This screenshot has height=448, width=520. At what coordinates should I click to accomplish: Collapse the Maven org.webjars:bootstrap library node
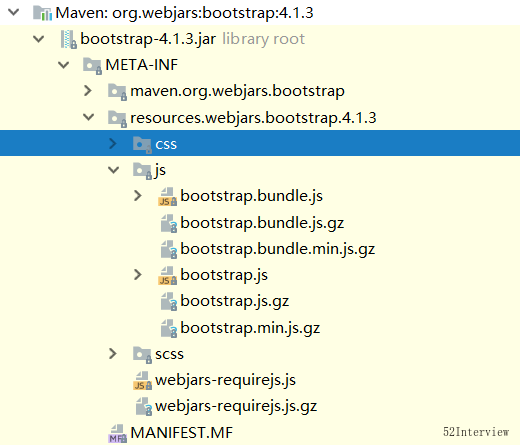[14, 12]
